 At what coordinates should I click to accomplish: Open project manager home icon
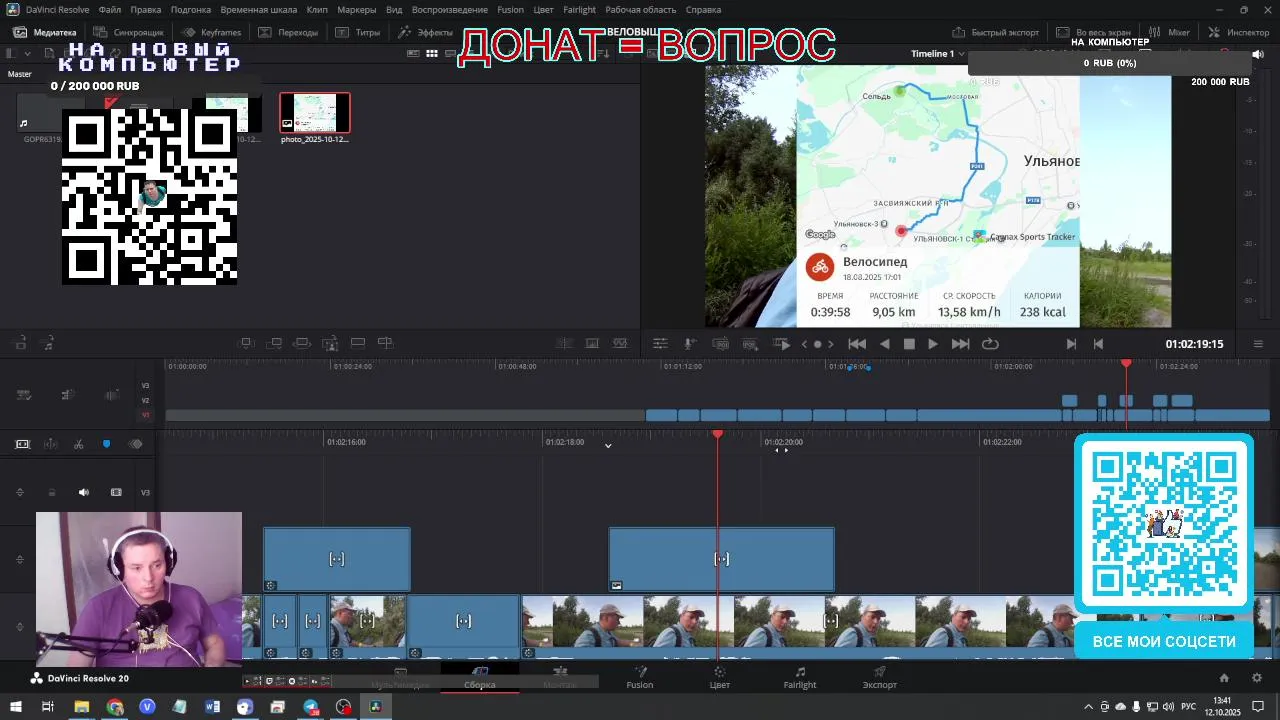click(x=1224, y=678)
